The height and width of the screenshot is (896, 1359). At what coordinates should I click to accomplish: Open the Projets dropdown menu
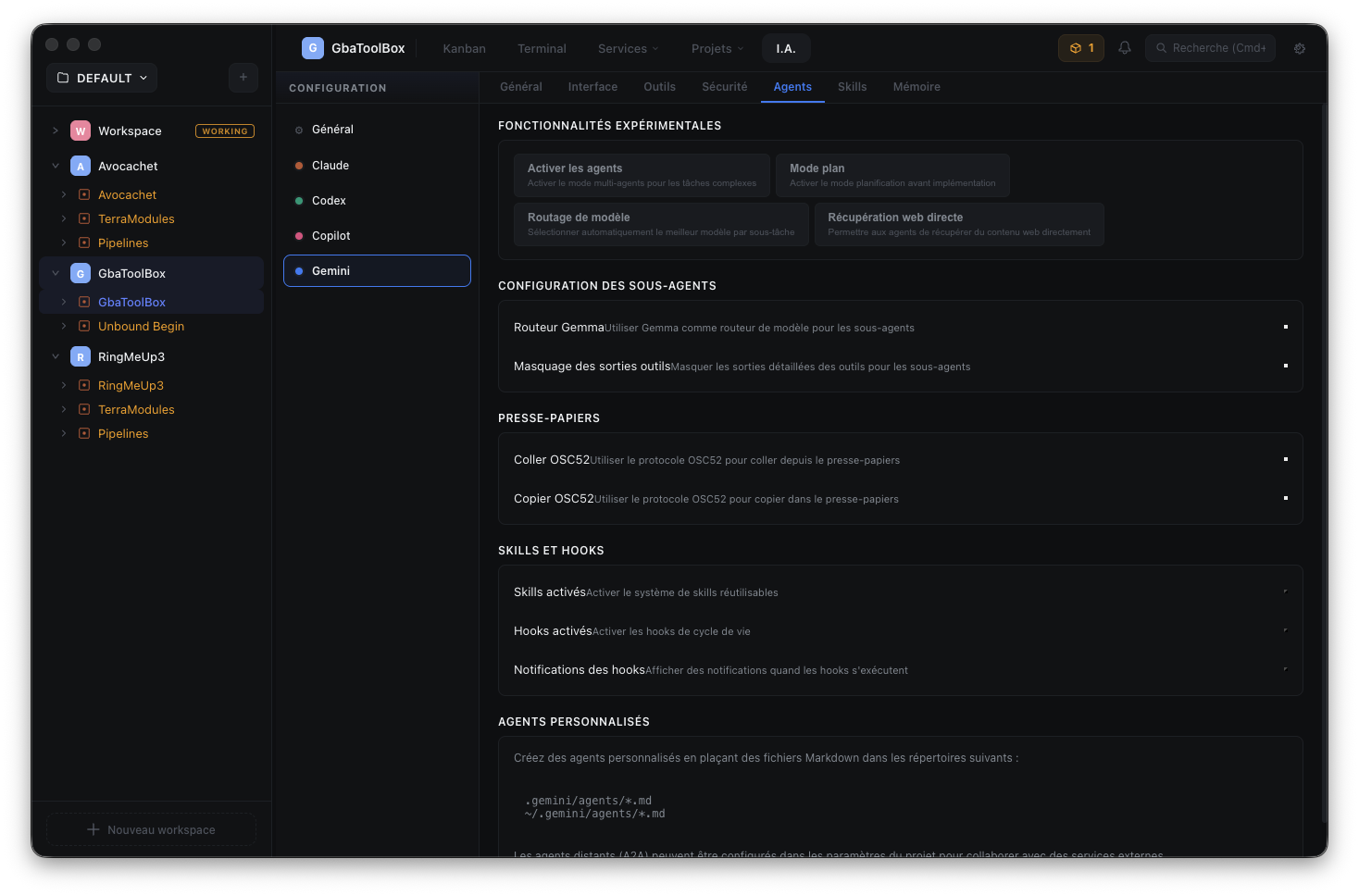coord(717,48)
